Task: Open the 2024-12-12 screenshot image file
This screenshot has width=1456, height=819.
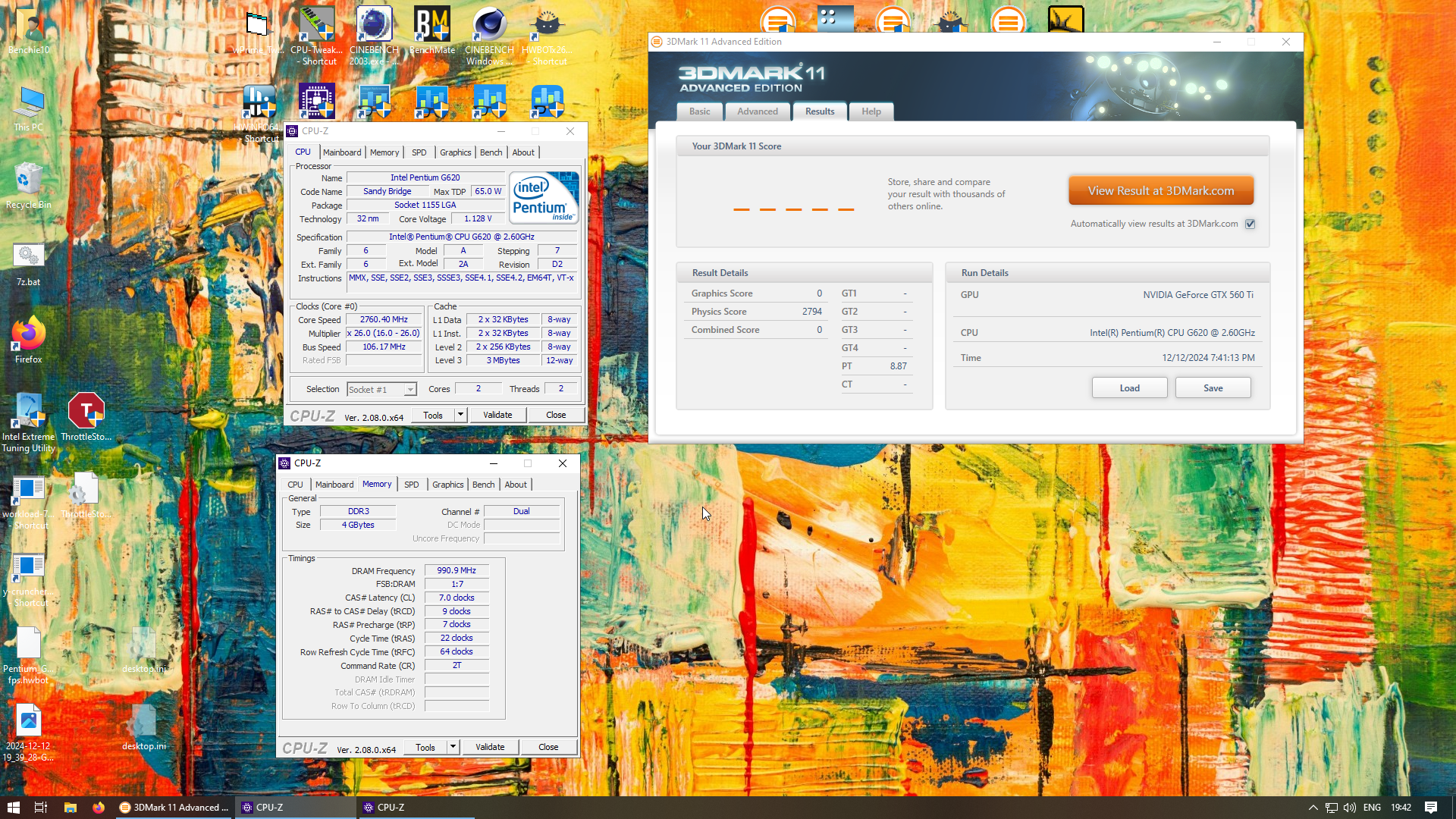Action: point(29,732)
